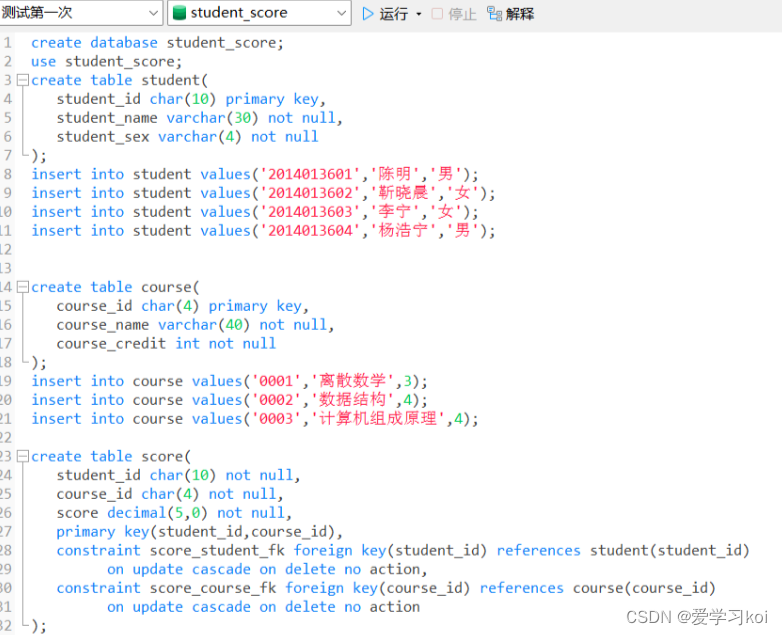
Task: Click insert line with '计算机组成原理'
Action: 254,419
